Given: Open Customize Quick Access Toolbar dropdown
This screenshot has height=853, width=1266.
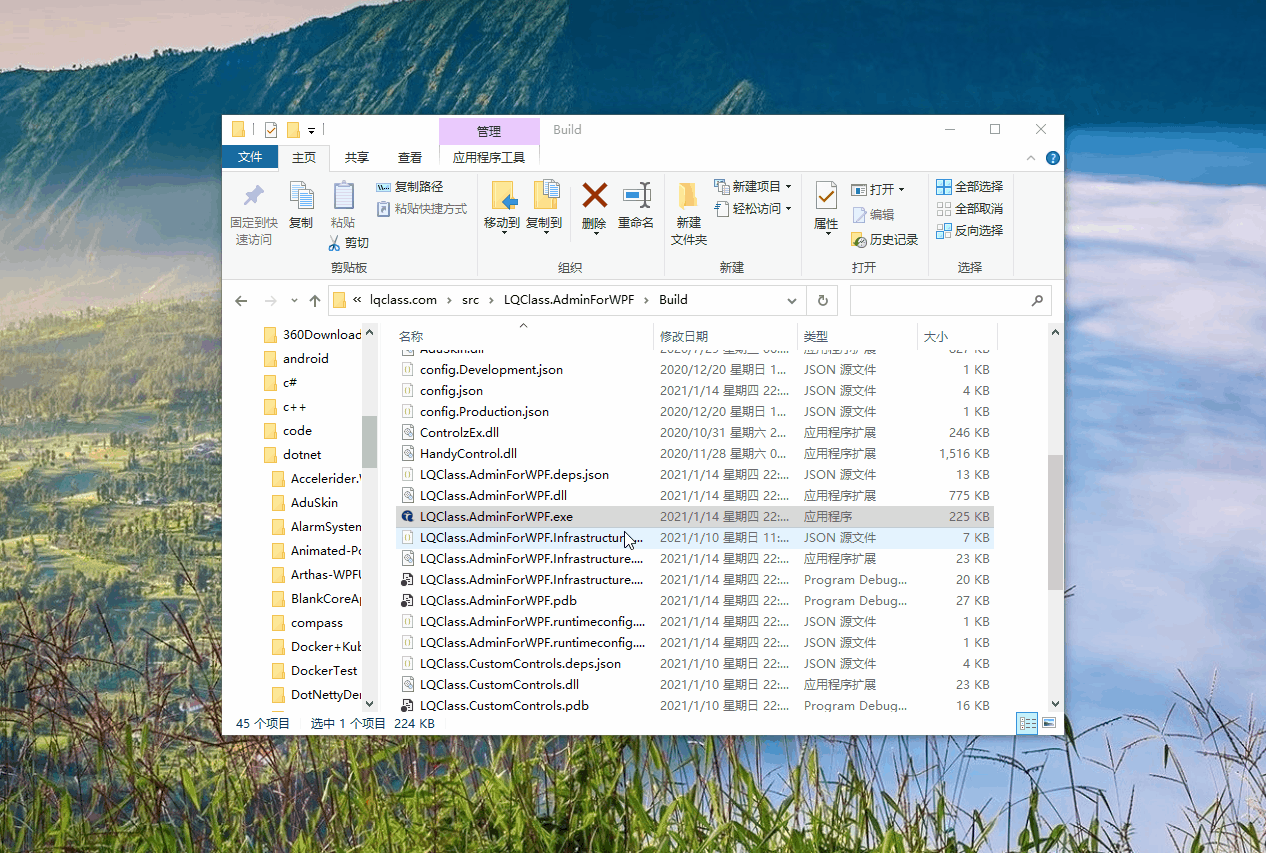Looking at the screenshot, I should pyautogui.click(x=311, y=131).
